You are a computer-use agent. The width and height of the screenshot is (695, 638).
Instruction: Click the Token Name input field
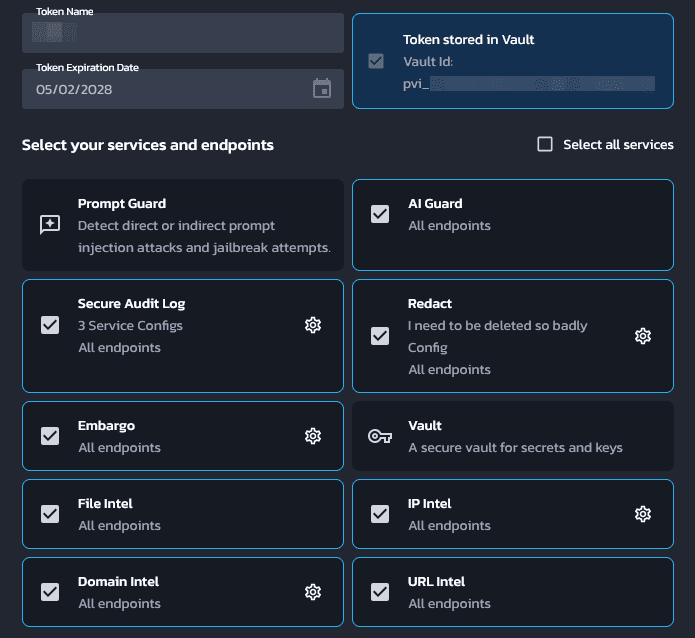[183, 33]
